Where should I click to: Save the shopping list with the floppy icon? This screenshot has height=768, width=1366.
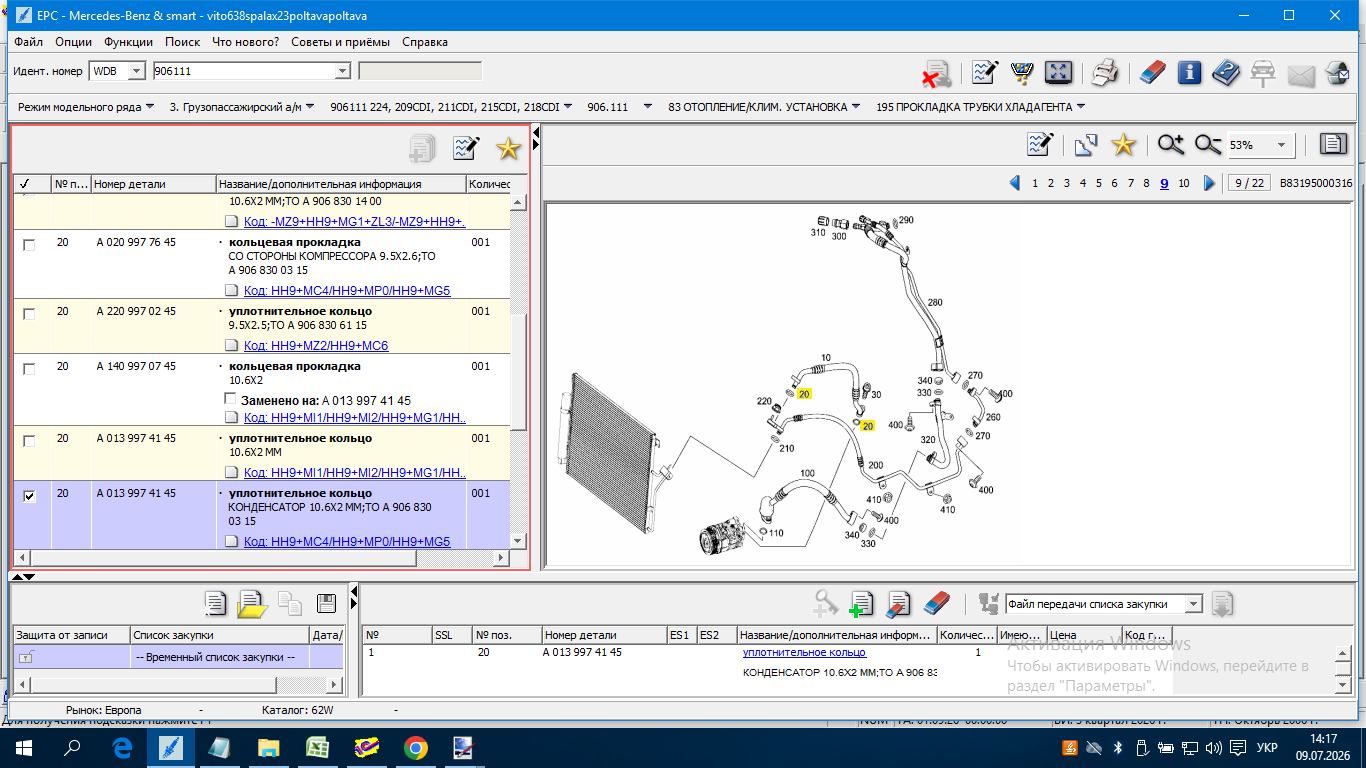pos(326,603)
